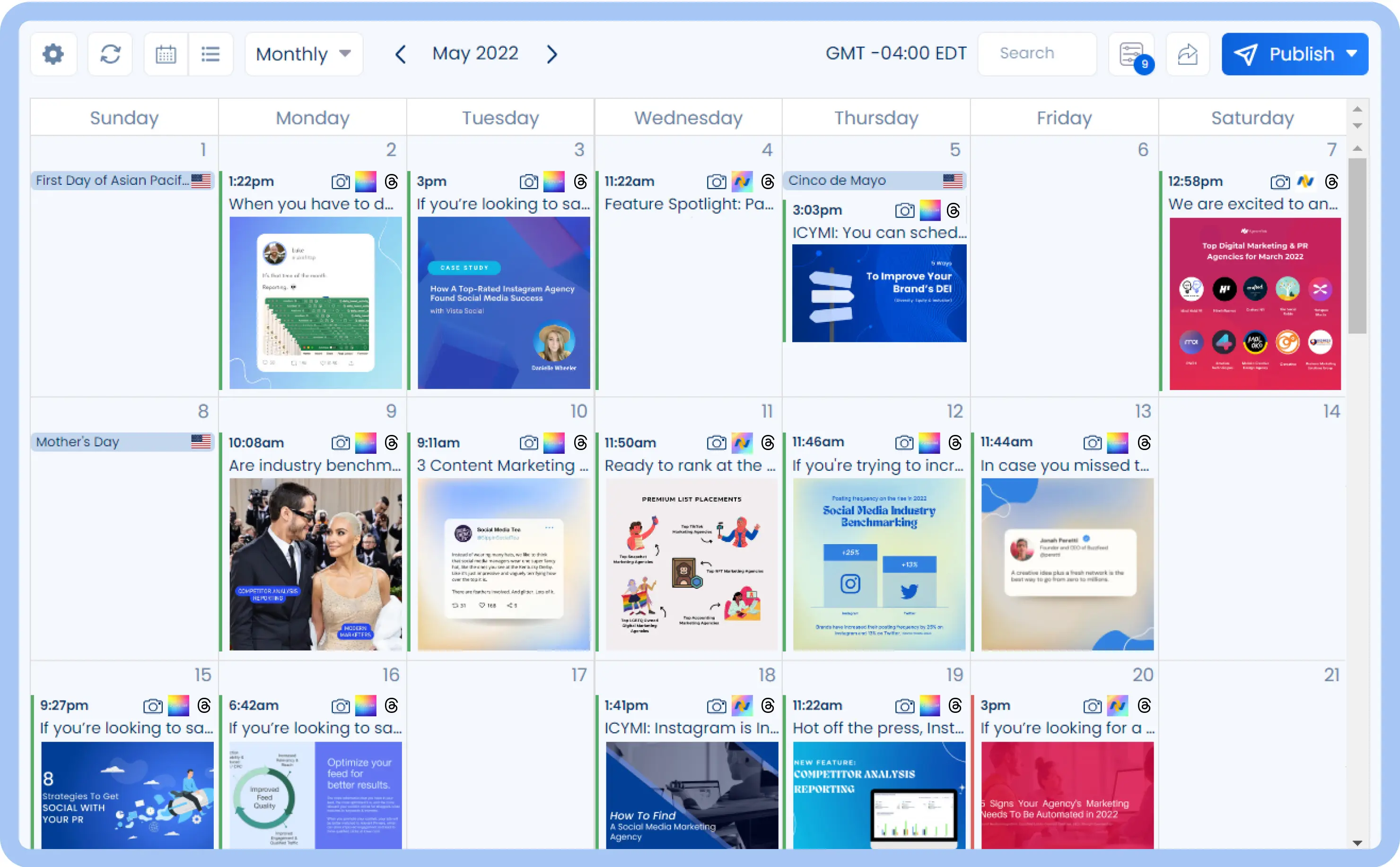Open post 'When you have to d...'
This screenshot has width=1400, height=867.
click(x=311, y=204)
